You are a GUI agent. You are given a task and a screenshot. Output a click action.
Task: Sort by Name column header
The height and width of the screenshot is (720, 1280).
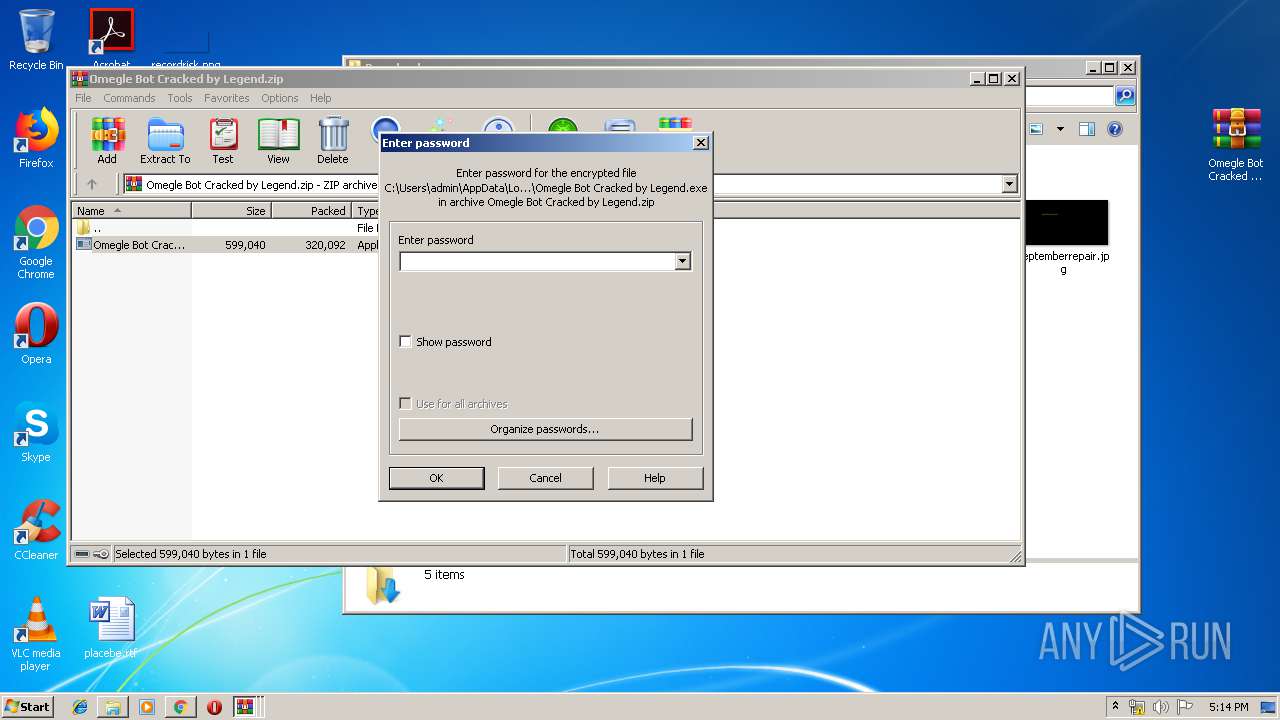pos(131,211)
